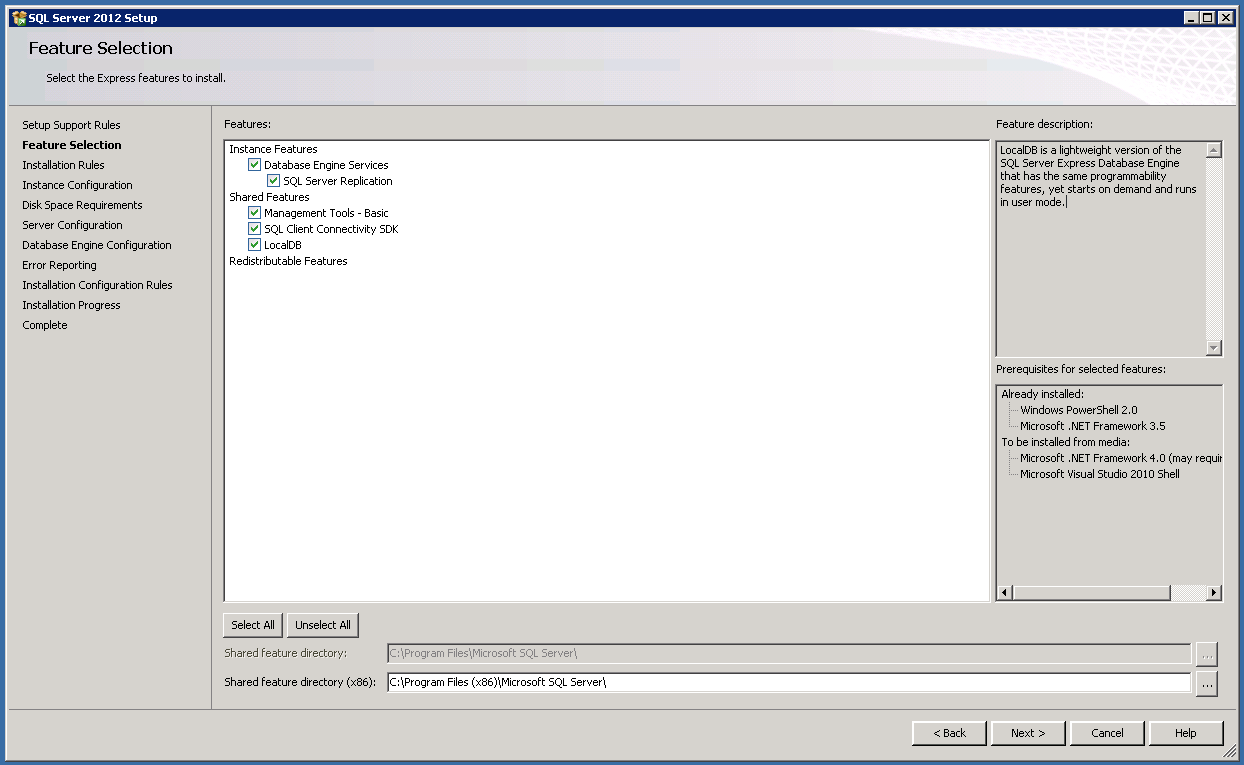Close the SQL Server 2012 Setup window
This screenshot has height=765, width=1244.
pos(1225,18)
